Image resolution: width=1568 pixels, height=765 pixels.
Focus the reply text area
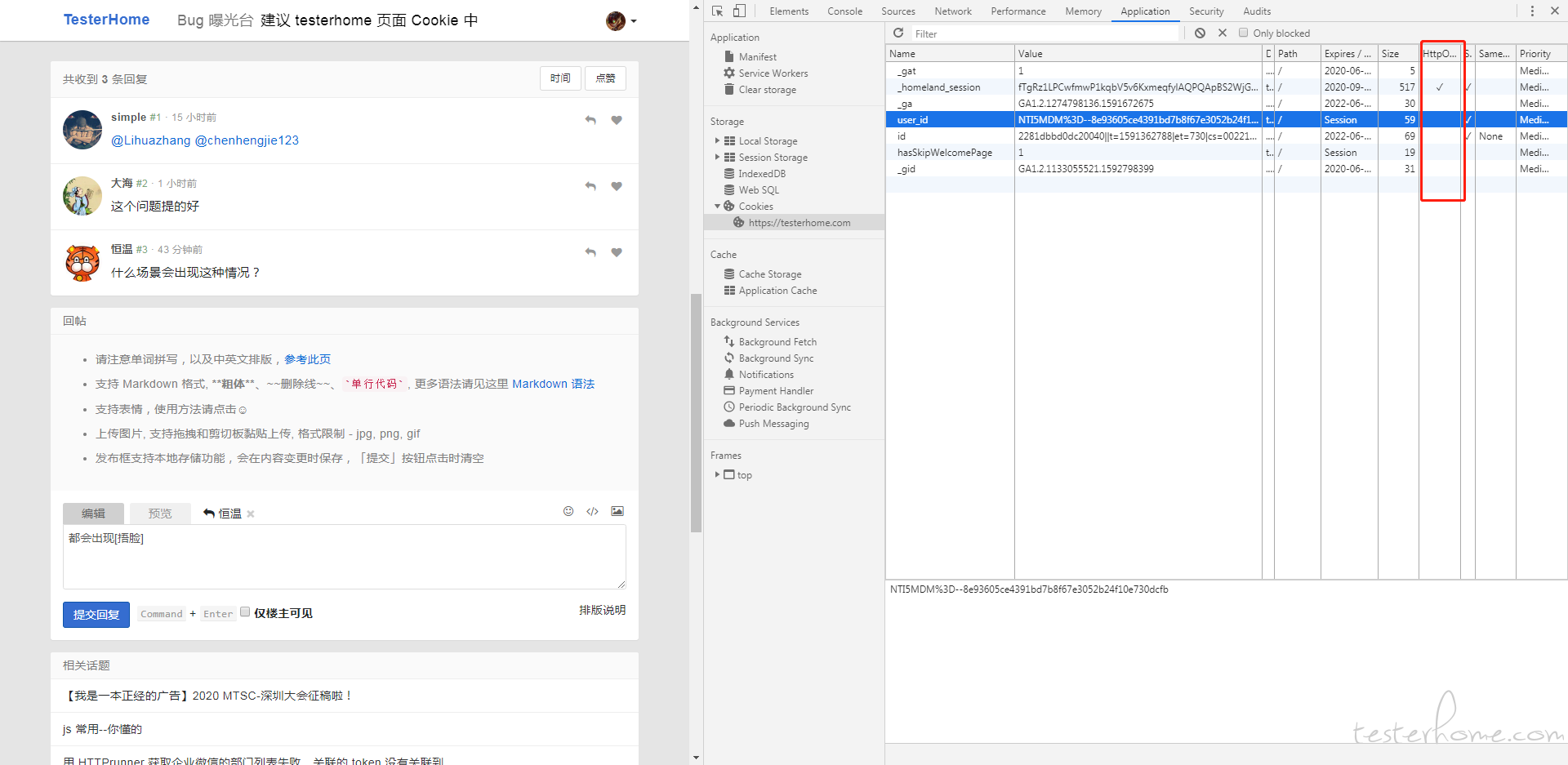coord(345,557)
